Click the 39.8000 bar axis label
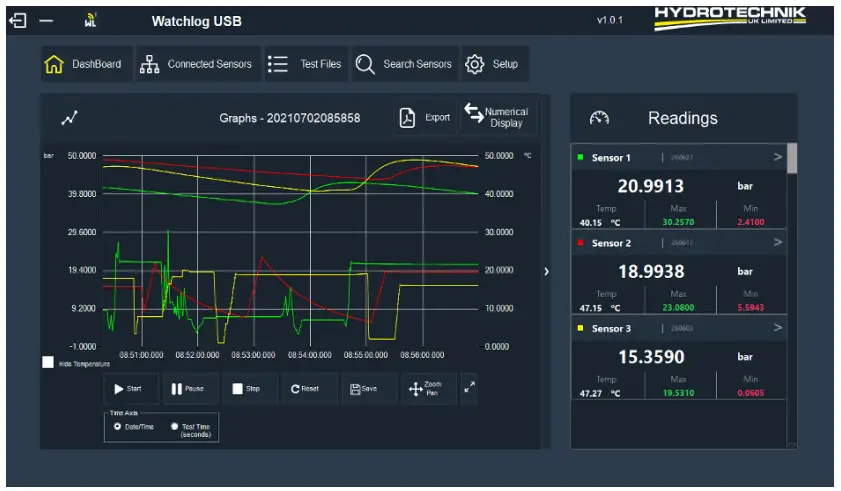 pos(82,194)
